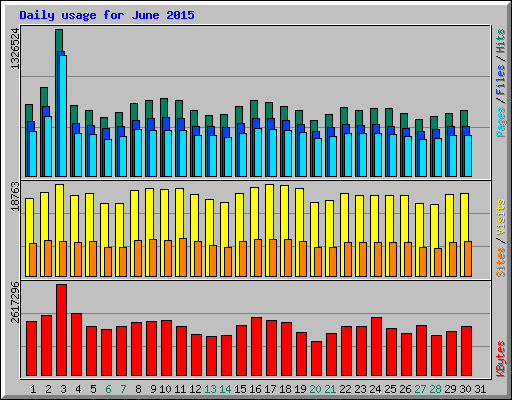
Task: Click the green Hits bar for day 2
Action: coord(43,97)
